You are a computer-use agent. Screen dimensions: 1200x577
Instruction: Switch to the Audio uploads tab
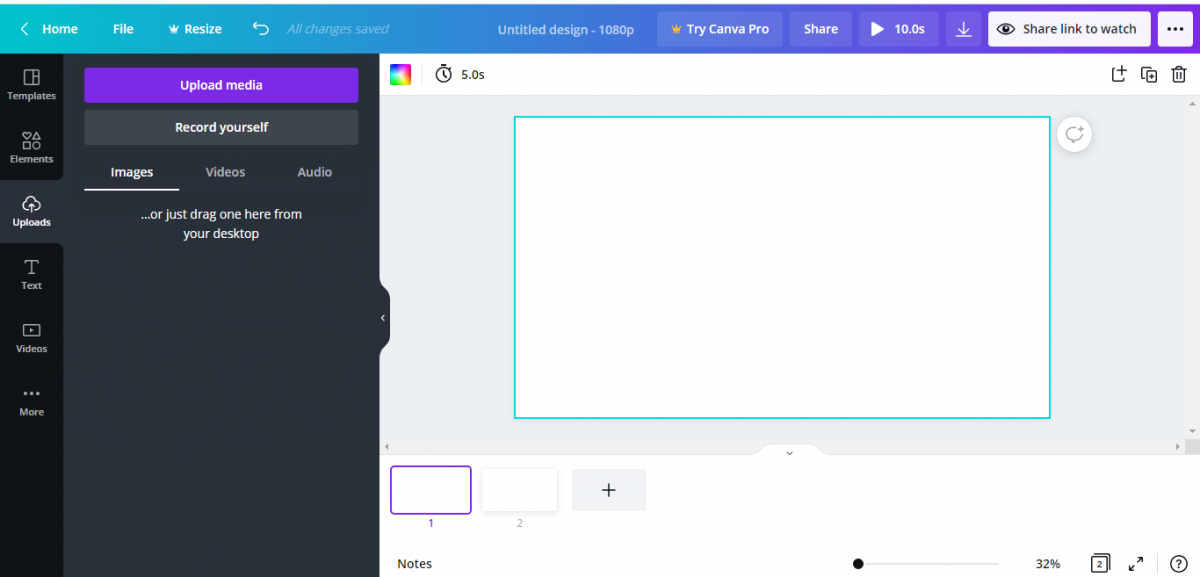click(x=314, y=171)
